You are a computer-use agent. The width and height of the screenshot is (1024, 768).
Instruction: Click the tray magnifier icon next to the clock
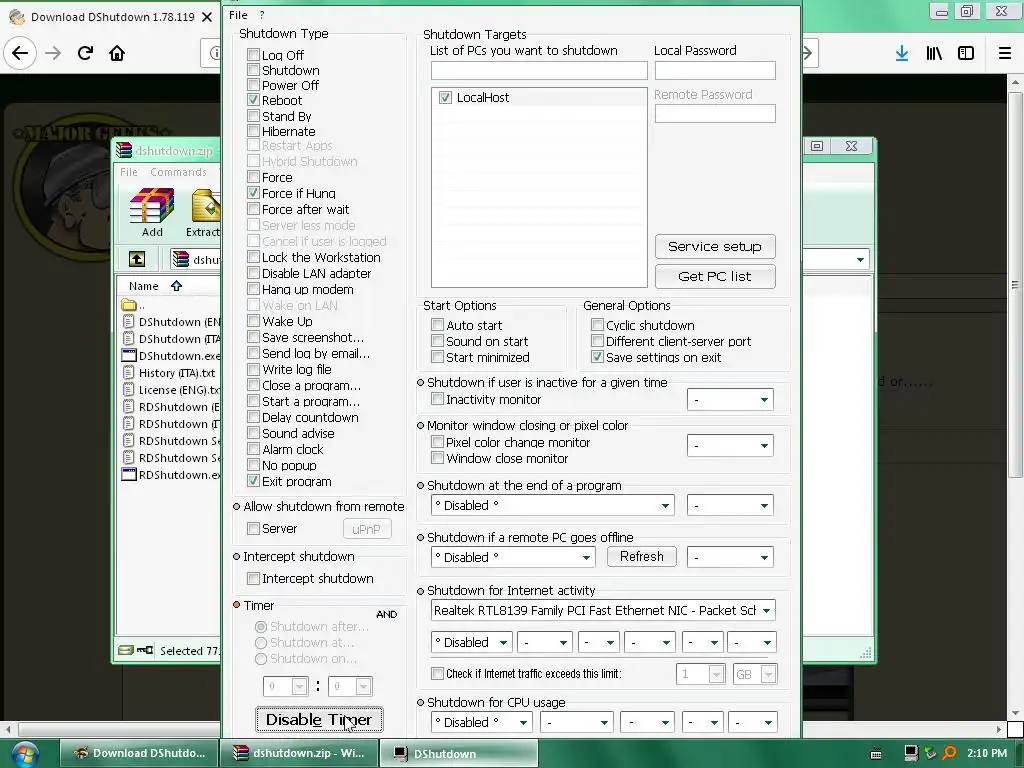point(950,754)
